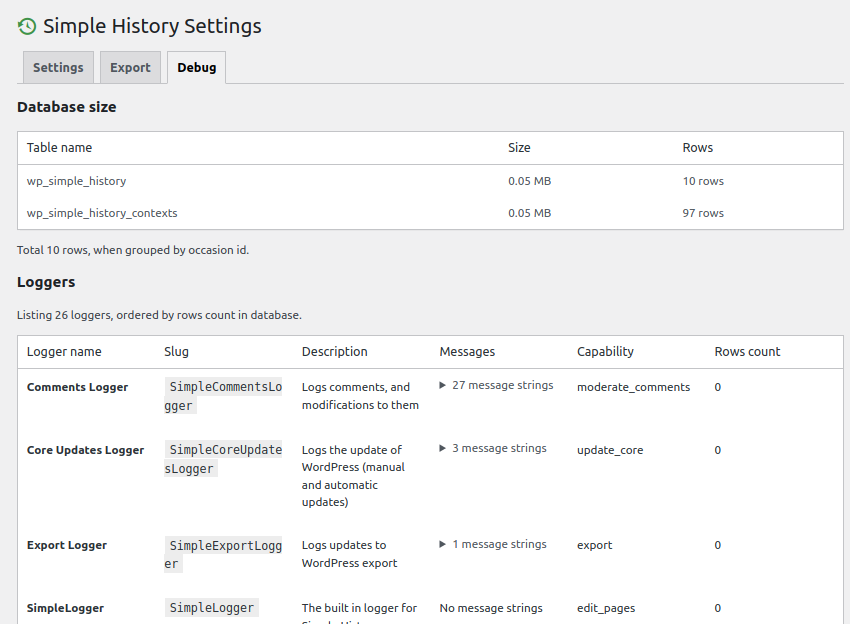Select the Export Logger name
This screenshot has height=624, width=850.
pos(67,545)
